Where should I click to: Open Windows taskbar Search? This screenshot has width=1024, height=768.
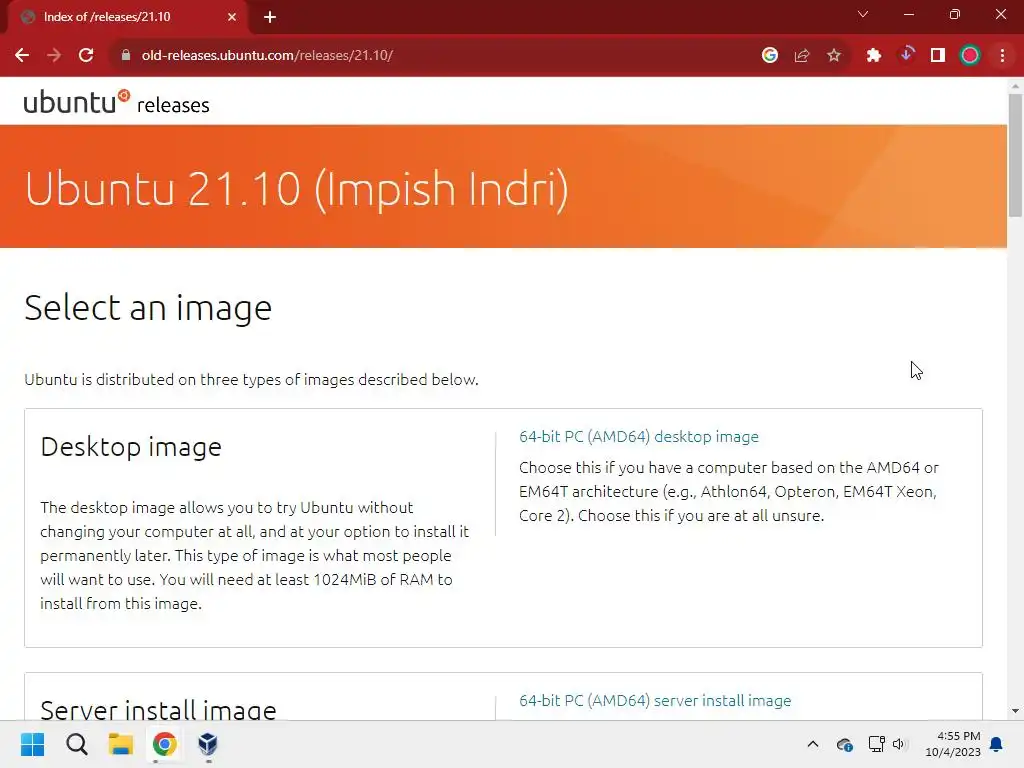76,744
